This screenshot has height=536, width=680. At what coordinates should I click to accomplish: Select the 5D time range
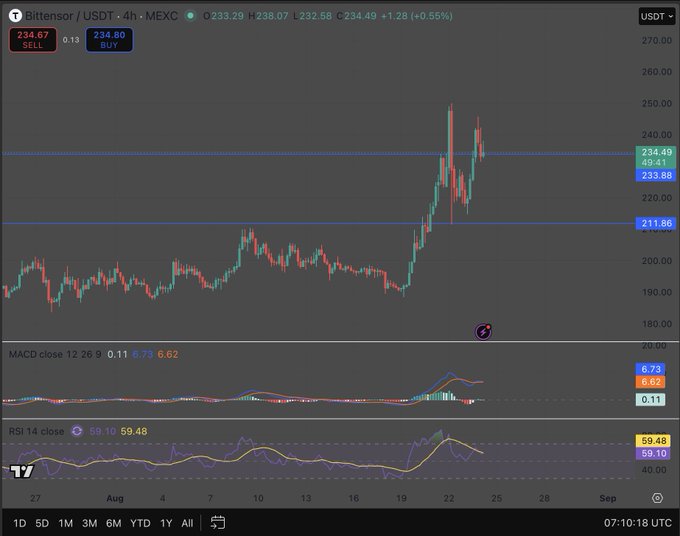[42, 523]
